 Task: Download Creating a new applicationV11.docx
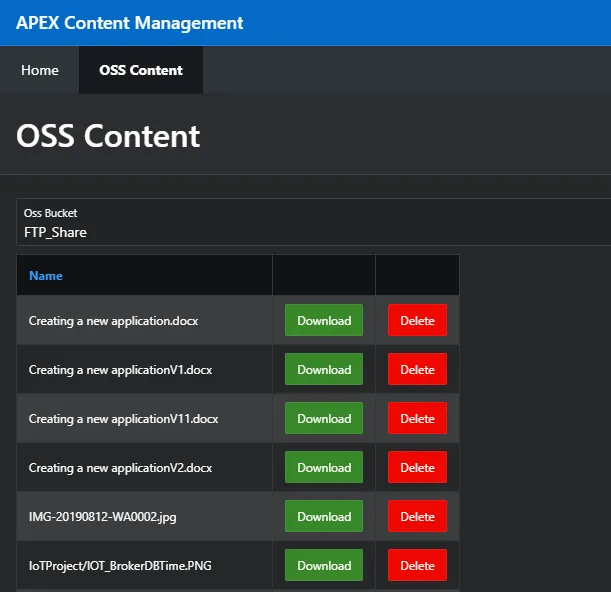coord(324,419)
